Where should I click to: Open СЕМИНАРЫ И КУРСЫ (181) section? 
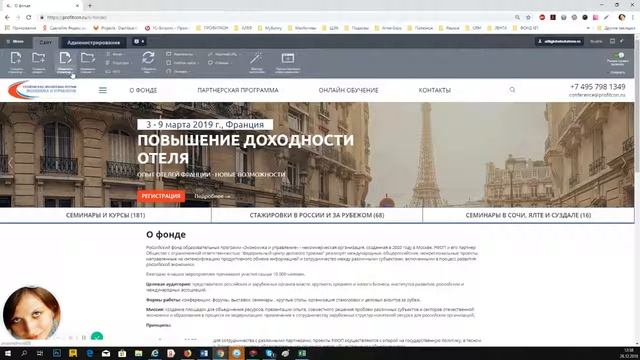[x=105, y=215]
